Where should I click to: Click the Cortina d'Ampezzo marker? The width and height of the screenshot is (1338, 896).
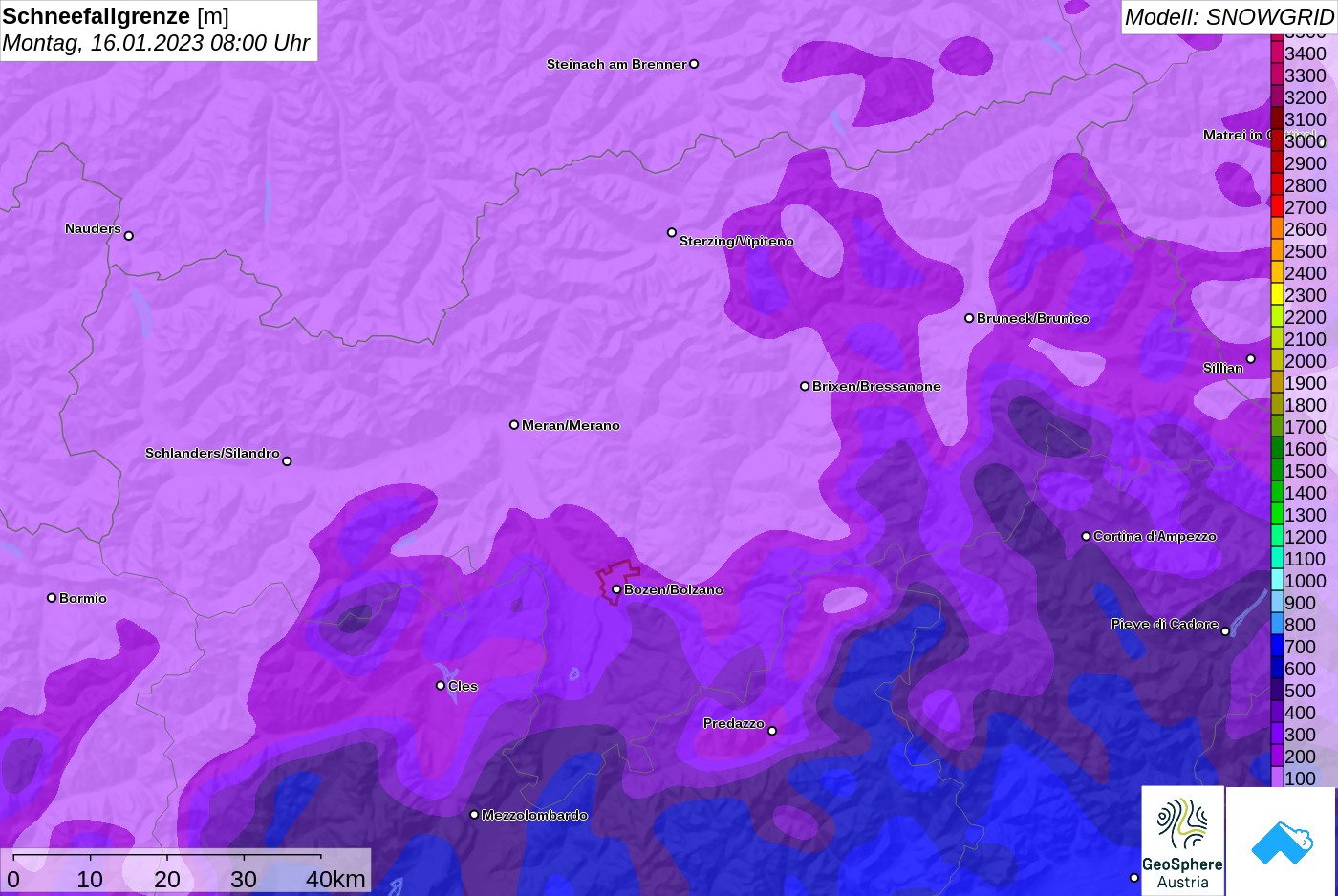point(1086,536)
